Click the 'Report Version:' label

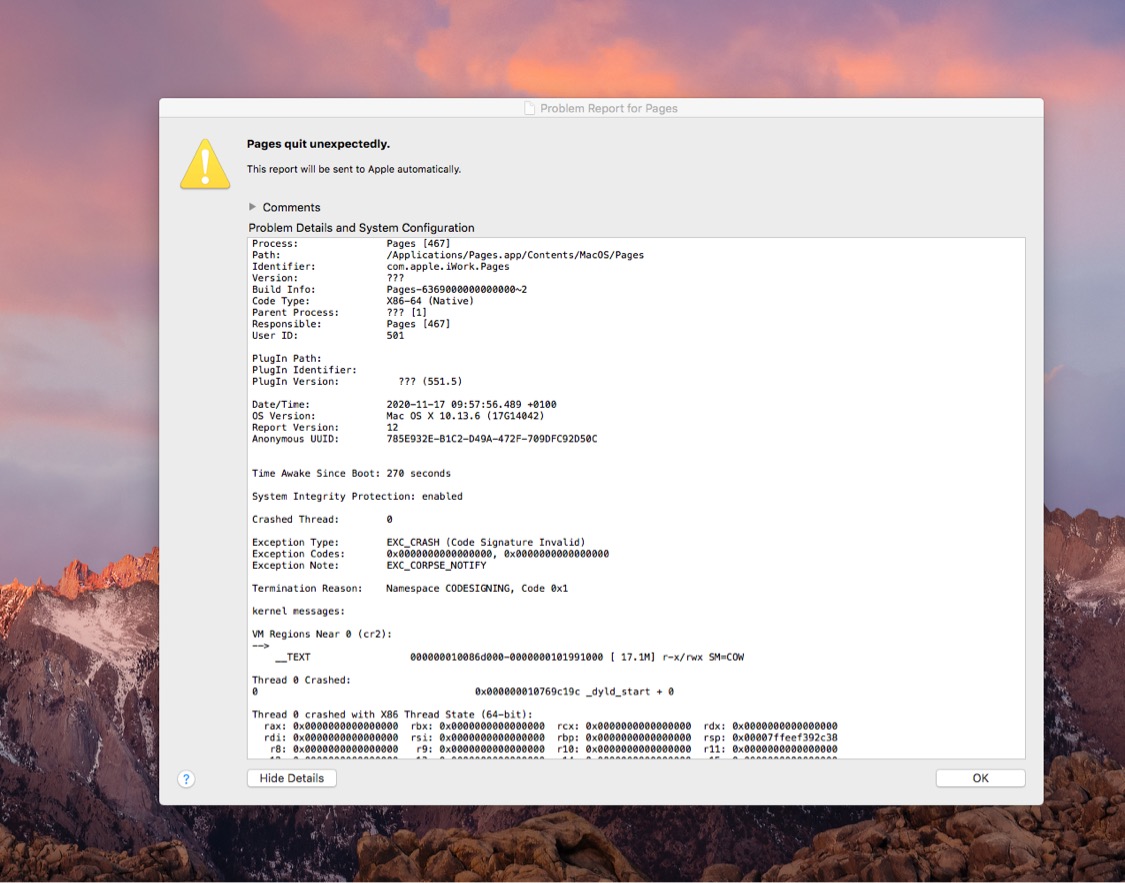[296, 428]
